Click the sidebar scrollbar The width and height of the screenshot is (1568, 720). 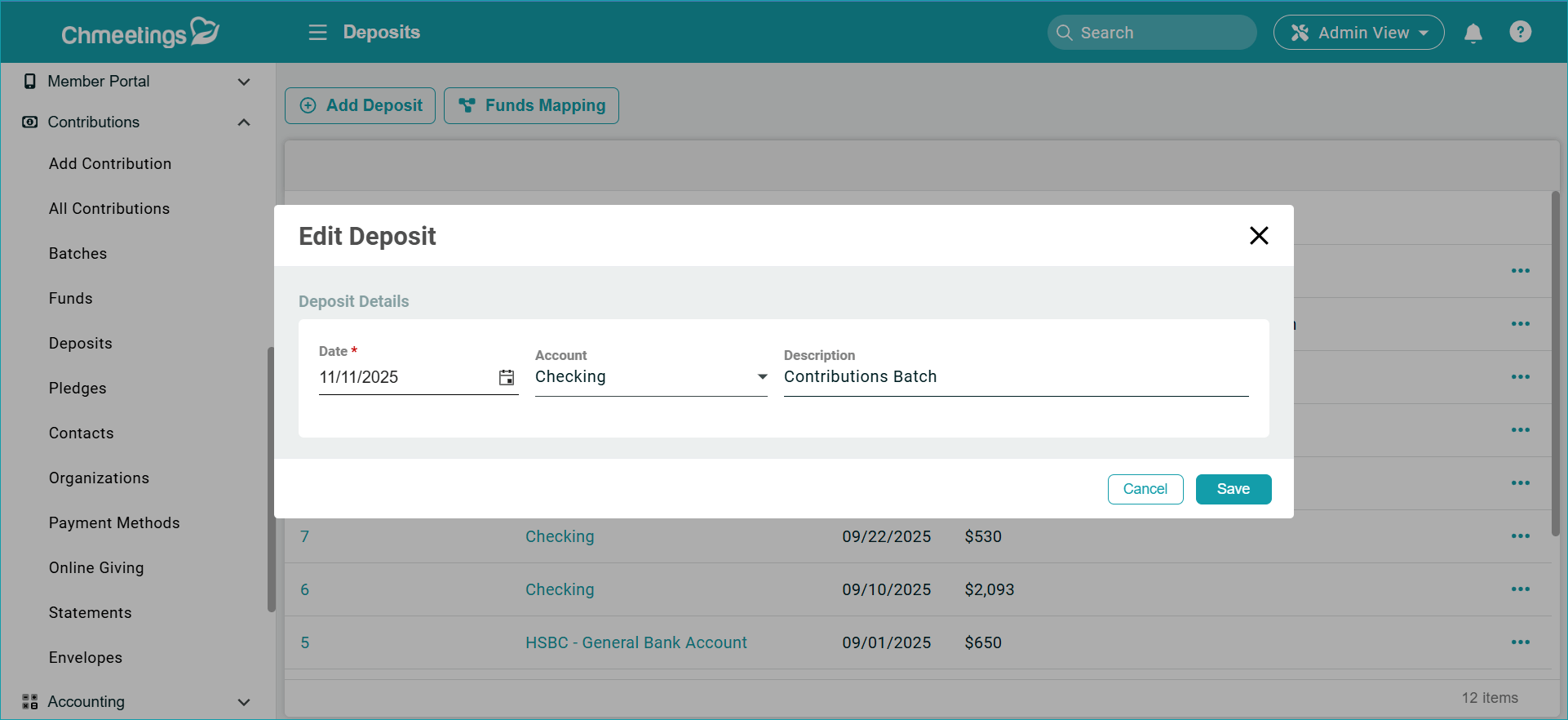coord(271,479)
